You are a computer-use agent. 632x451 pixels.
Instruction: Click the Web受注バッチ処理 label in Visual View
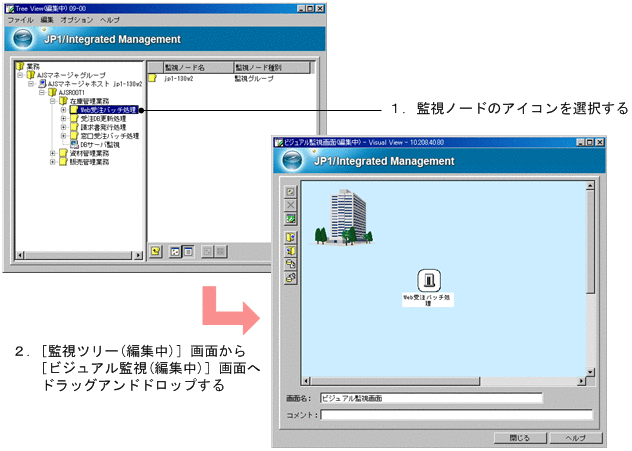pos(427,300)
